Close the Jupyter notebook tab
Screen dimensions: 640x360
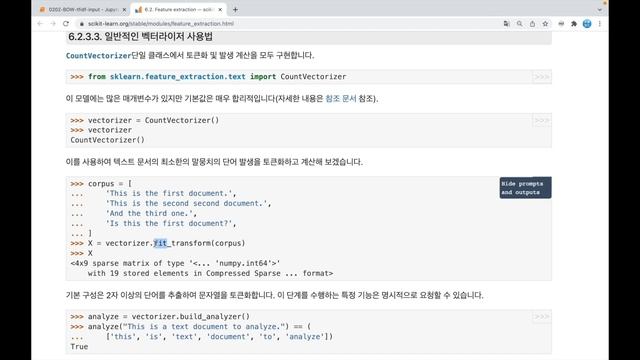(x=124, y=9)
